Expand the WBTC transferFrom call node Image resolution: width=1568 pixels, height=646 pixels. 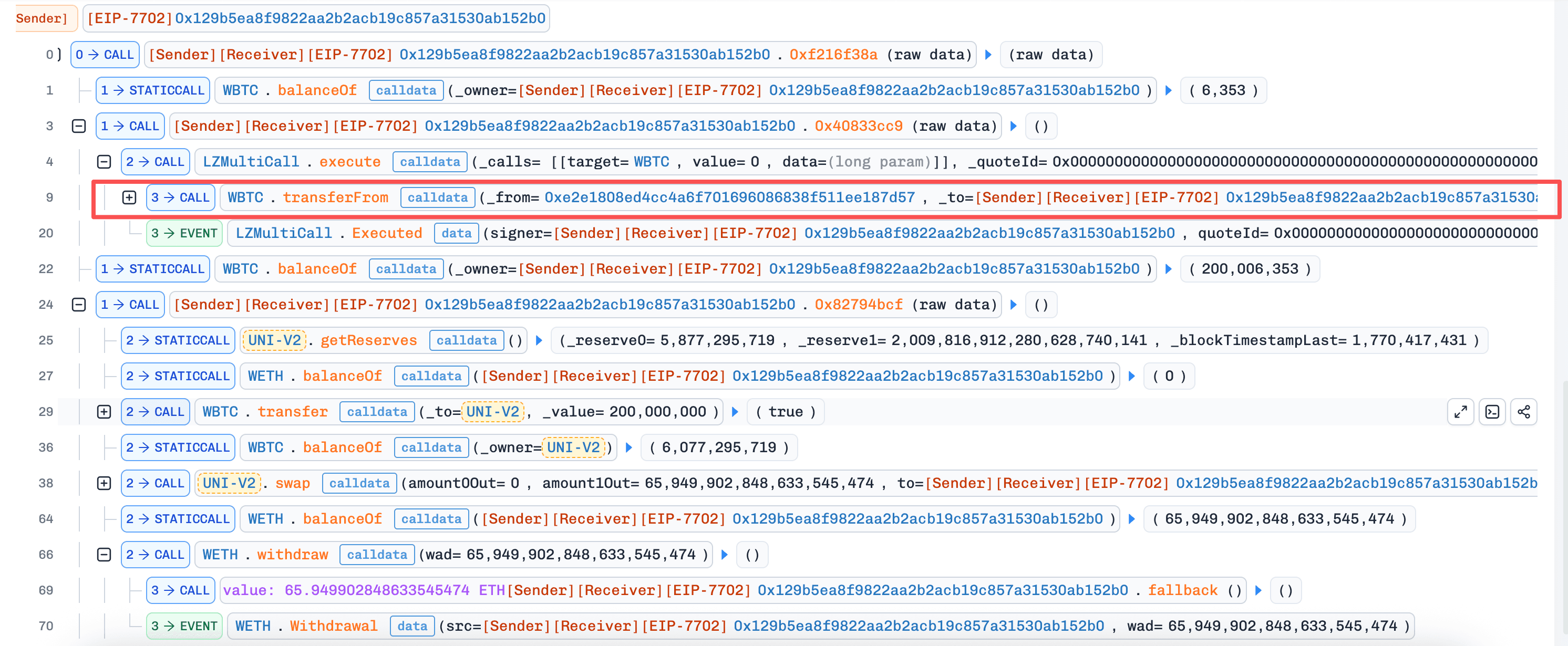point(129,197)
